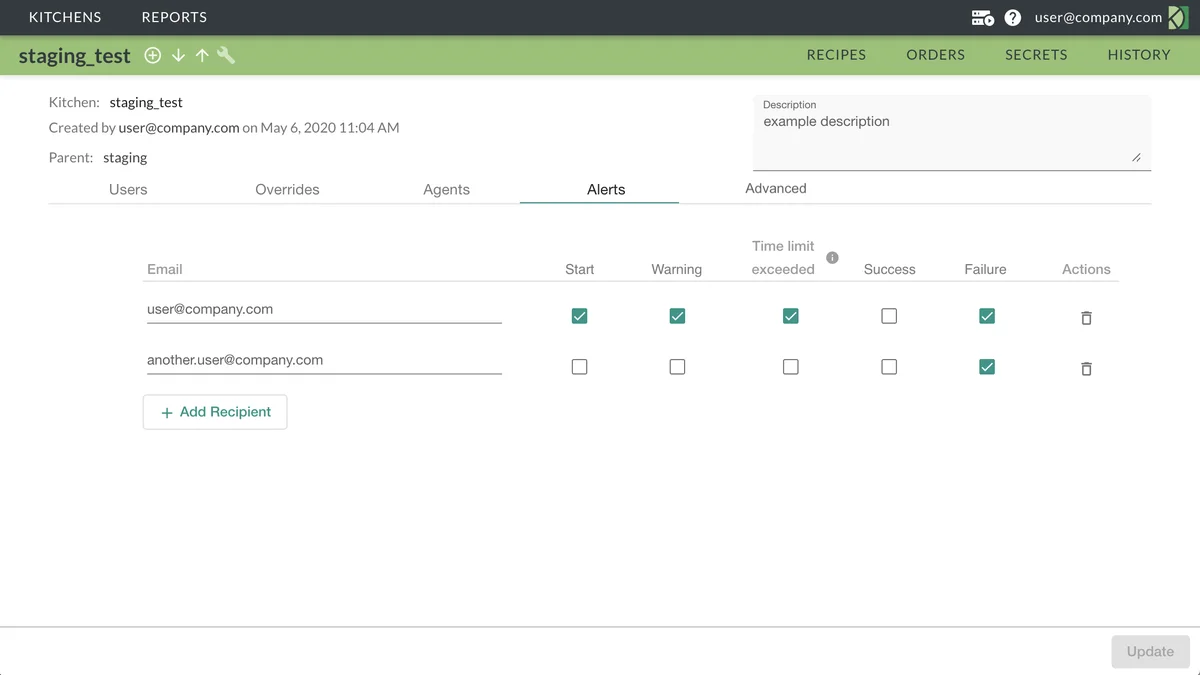Click the add (plus circle) icon beside staging_test
This screenshot has width=1200, height=675.
coord(153,56)
